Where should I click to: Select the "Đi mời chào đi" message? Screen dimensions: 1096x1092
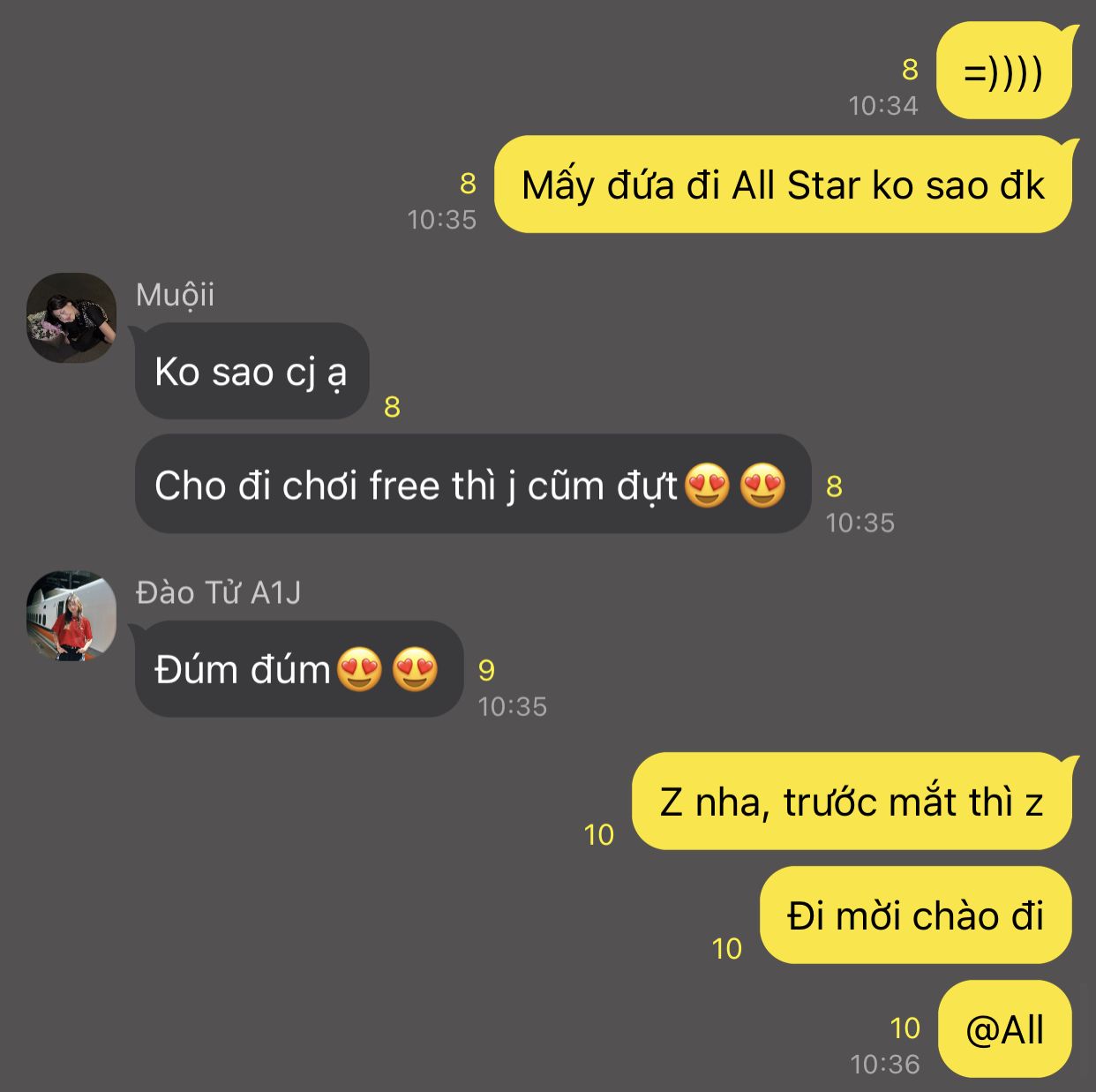[x=916, y=915]
